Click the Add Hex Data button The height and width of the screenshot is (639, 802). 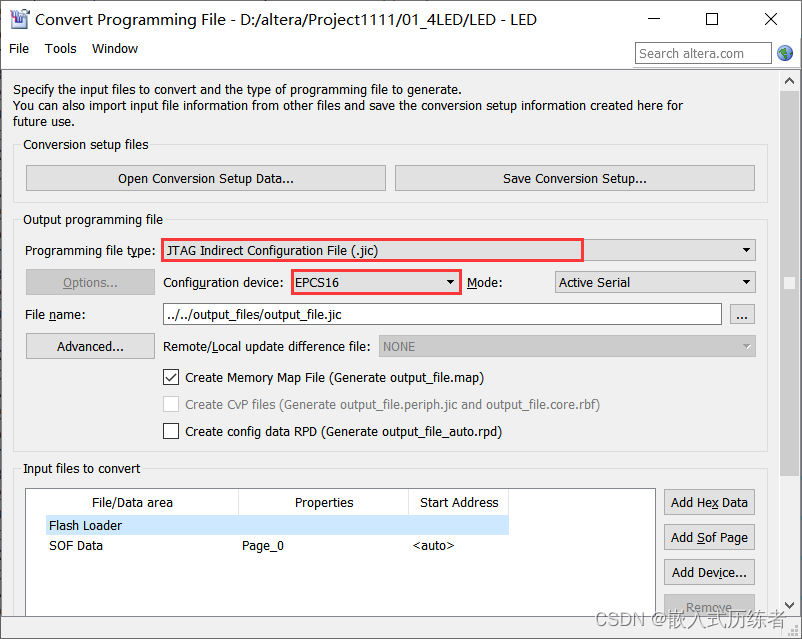[x=709, y=502]
